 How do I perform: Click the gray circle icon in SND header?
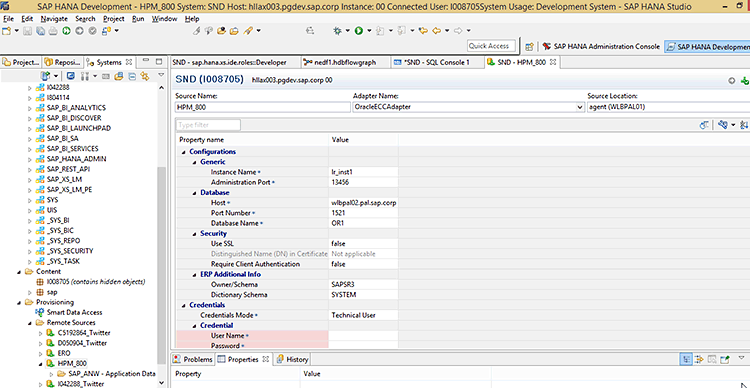point(732,81)
